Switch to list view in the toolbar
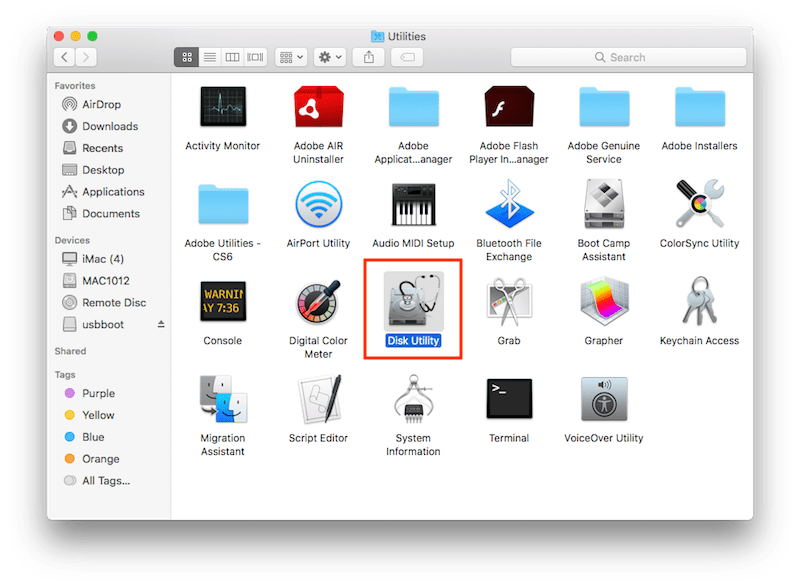This screenshot has width=800, height=587. (209, 57)
